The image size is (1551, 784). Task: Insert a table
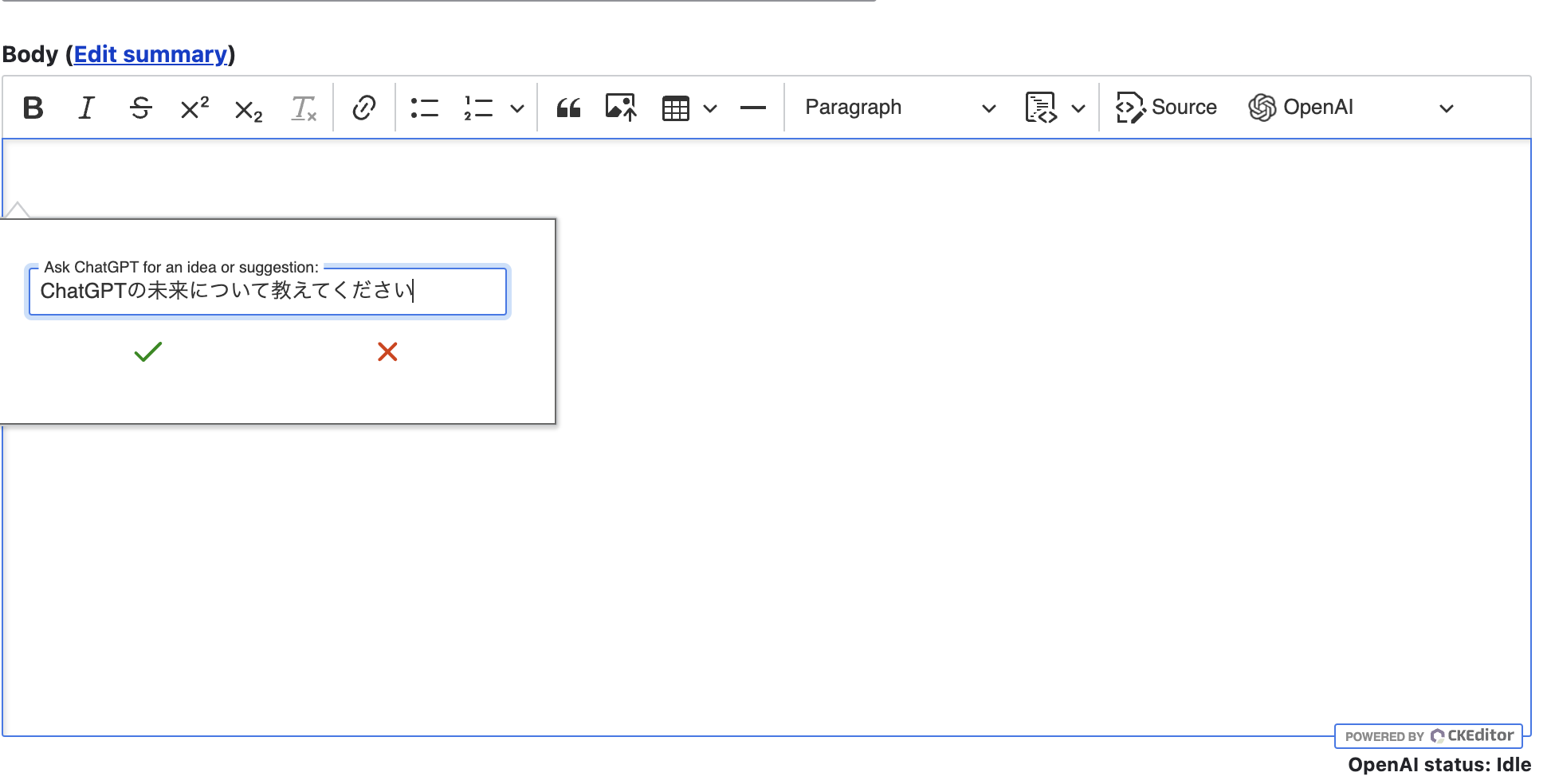point(676,108)
